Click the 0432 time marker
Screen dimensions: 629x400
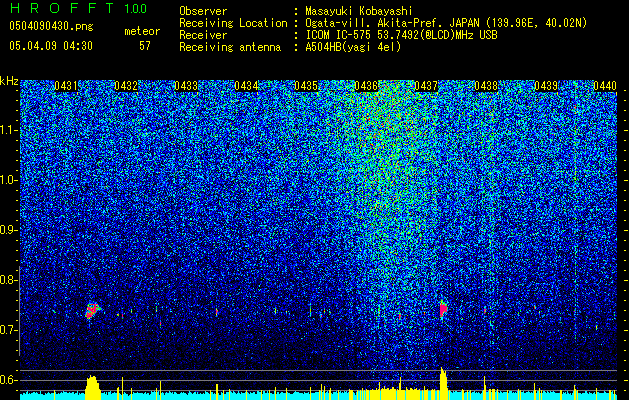coord(126,86)
